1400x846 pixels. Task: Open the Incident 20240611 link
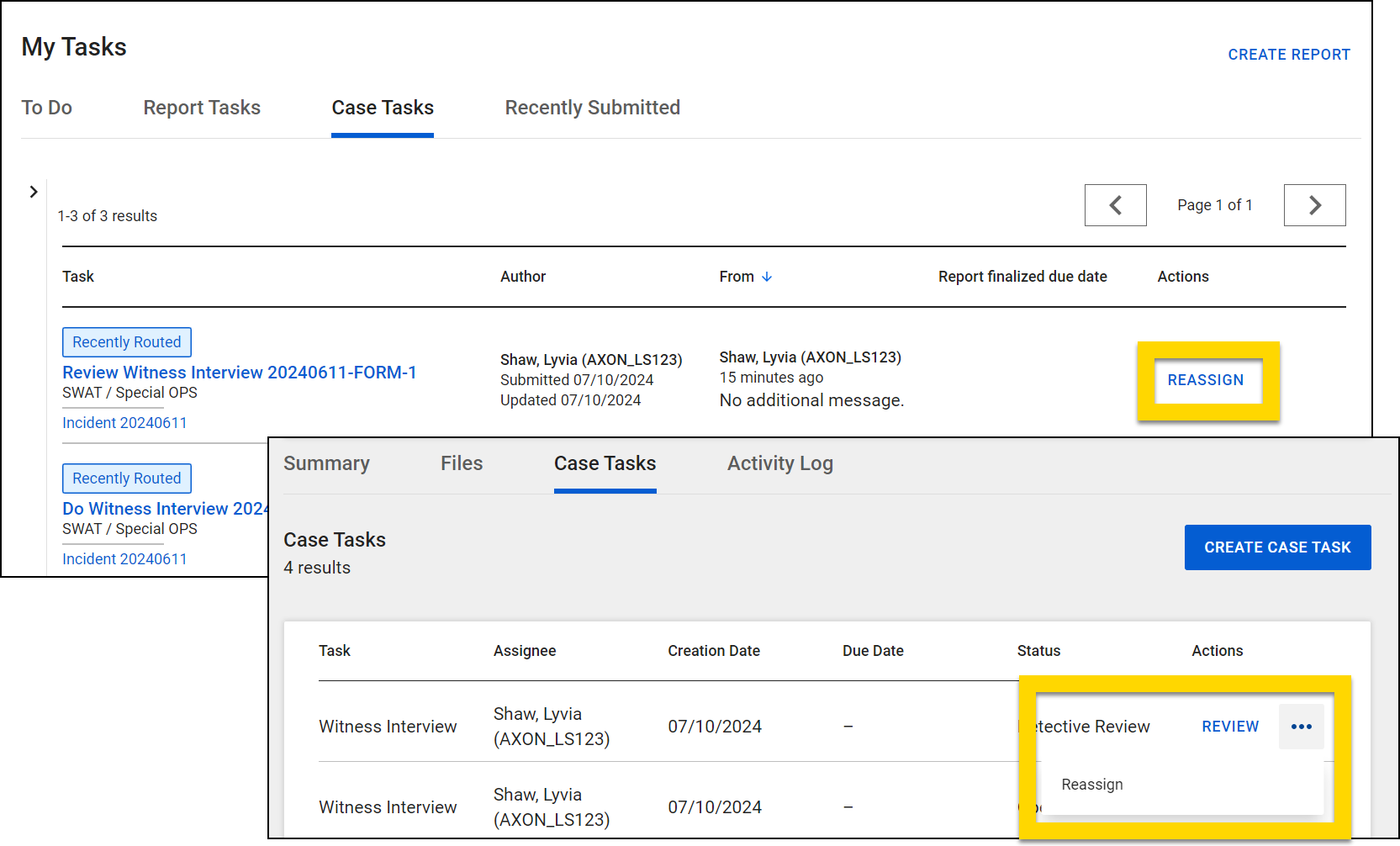click(124, 422)
